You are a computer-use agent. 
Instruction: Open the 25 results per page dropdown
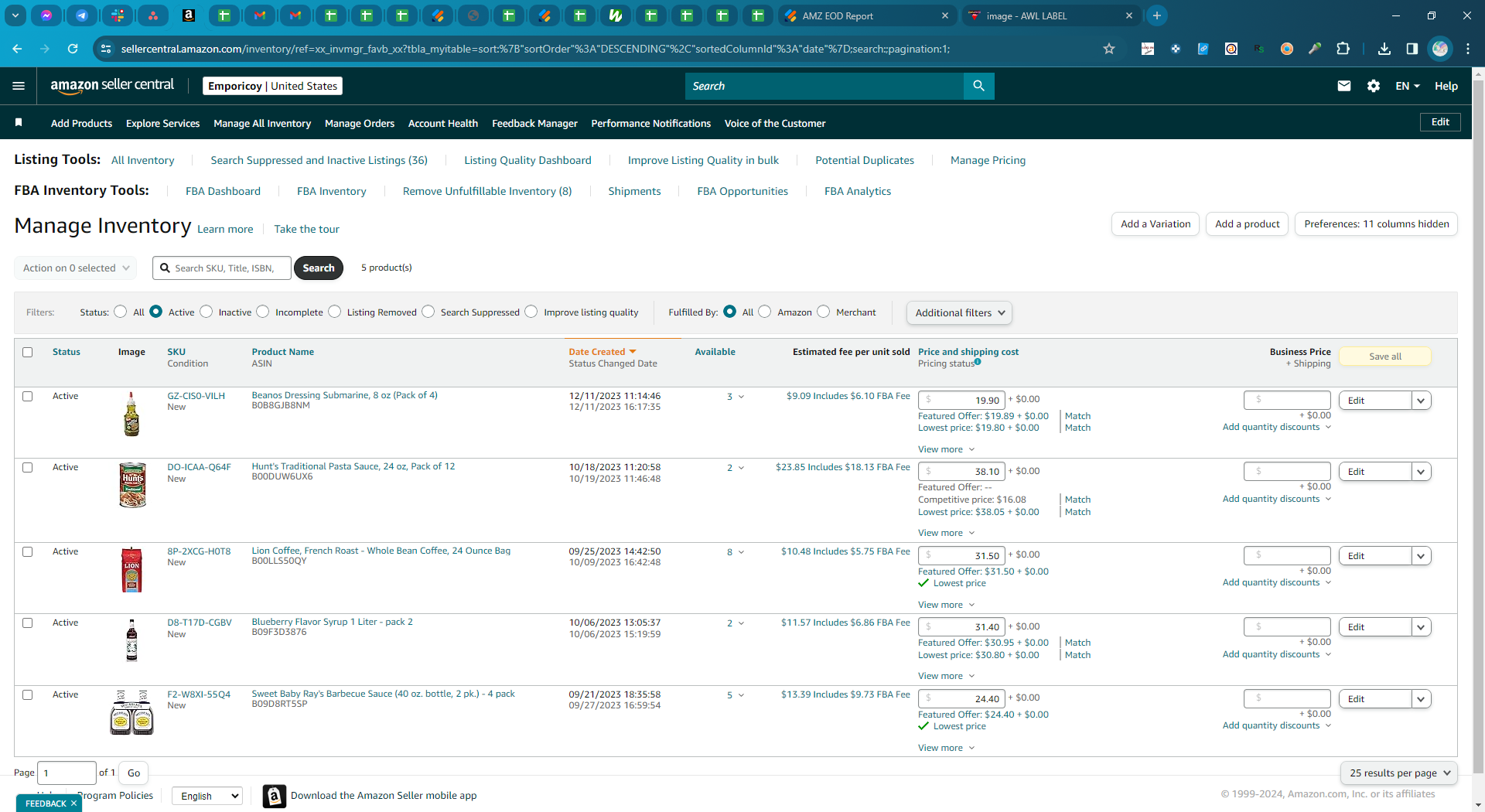click(1399, 773)
